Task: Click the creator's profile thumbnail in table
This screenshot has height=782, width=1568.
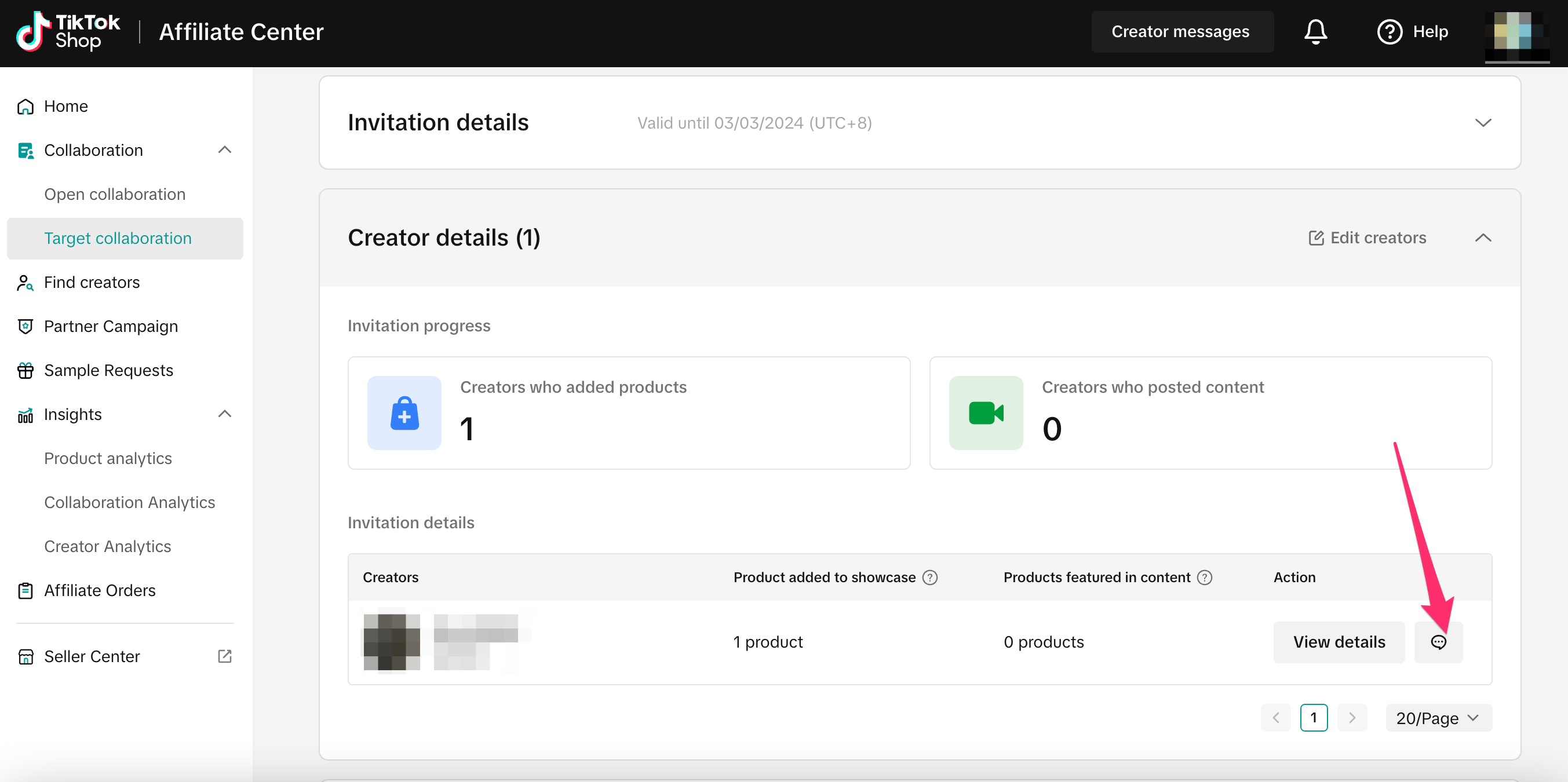Action: pos(391,641)
